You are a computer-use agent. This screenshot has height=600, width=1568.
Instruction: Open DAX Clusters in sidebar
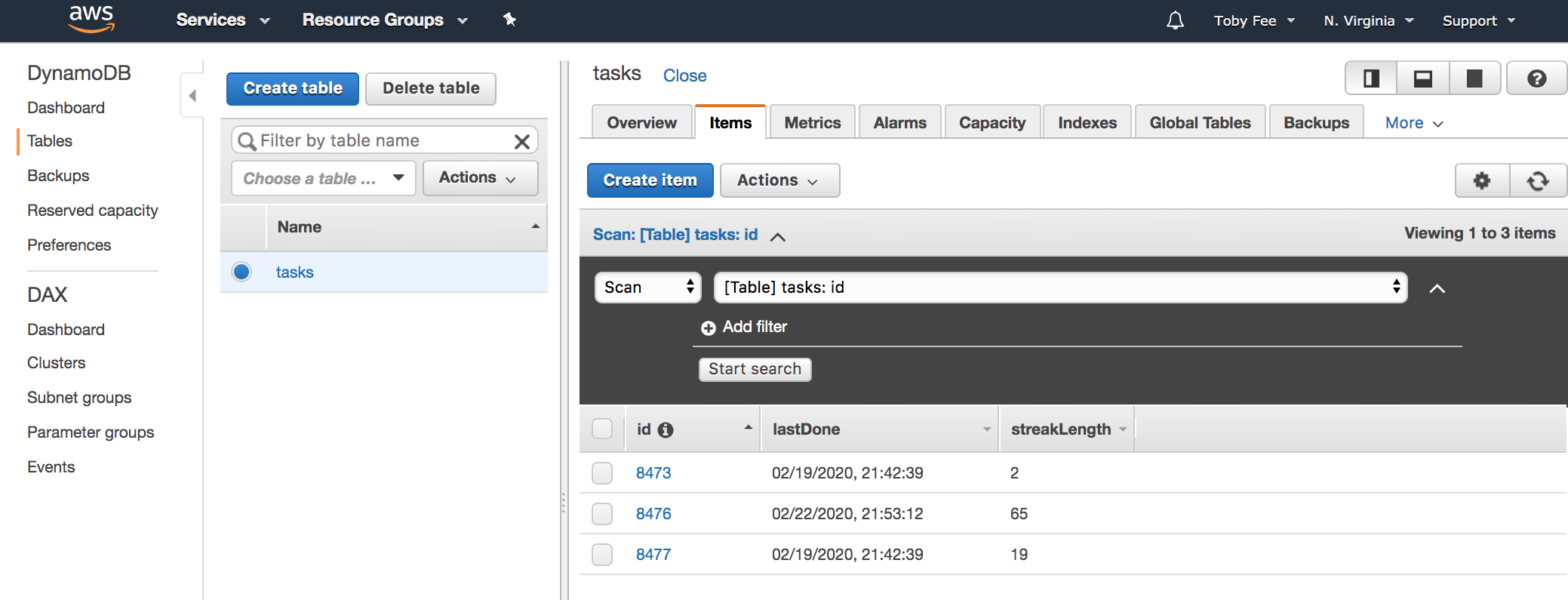click(57, 363)
